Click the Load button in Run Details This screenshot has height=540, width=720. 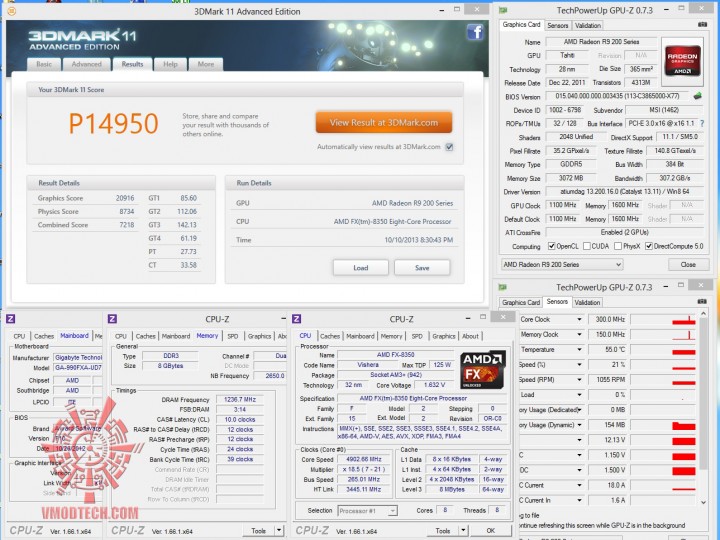[x=360, y=268]
